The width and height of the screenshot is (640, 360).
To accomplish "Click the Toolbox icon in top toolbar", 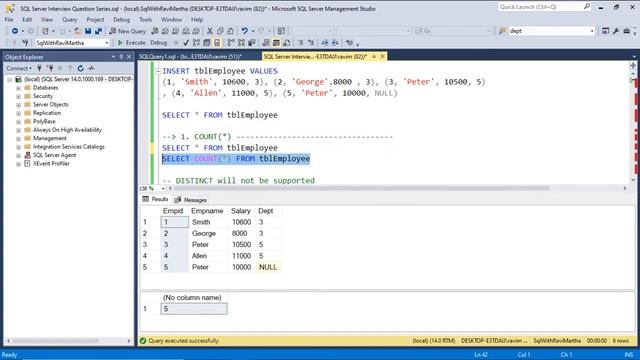I will tap(627, 31).
